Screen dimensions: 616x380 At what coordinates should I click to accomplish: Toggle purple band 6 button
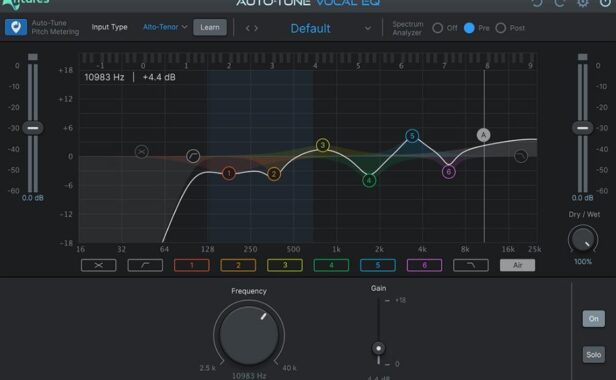click(424, 265)
